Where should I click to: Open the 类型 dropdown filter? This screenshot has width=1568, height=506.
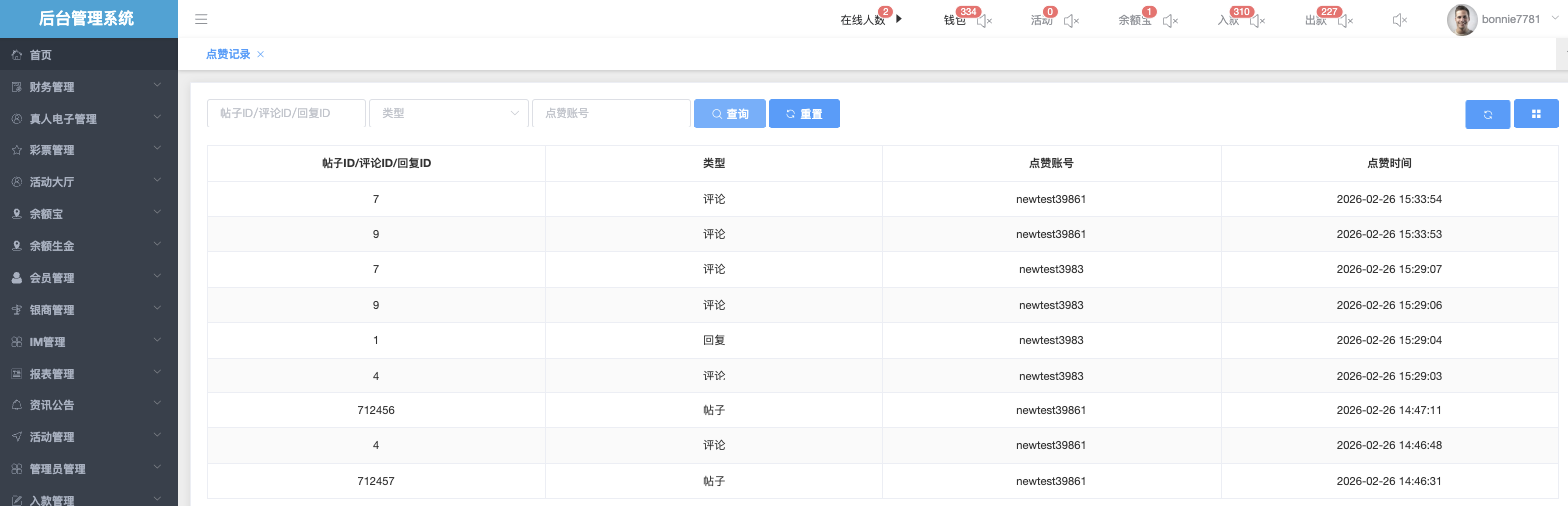coord(449,114)
